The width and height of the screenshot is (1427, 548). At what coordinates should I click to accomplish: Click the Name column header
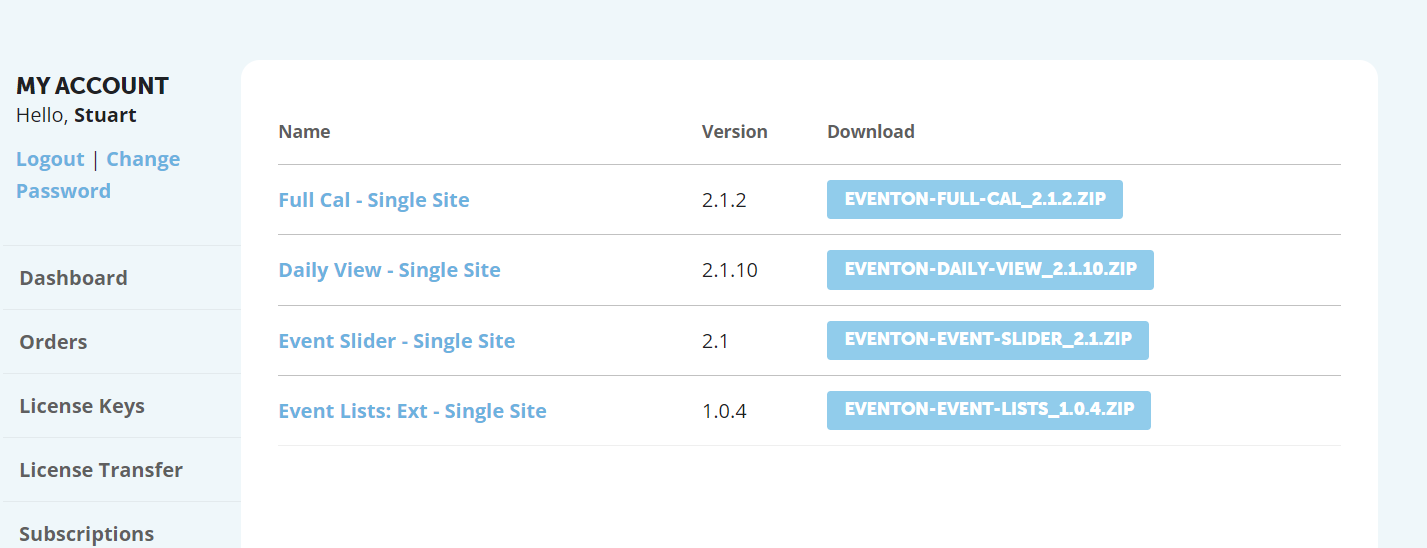304,132
